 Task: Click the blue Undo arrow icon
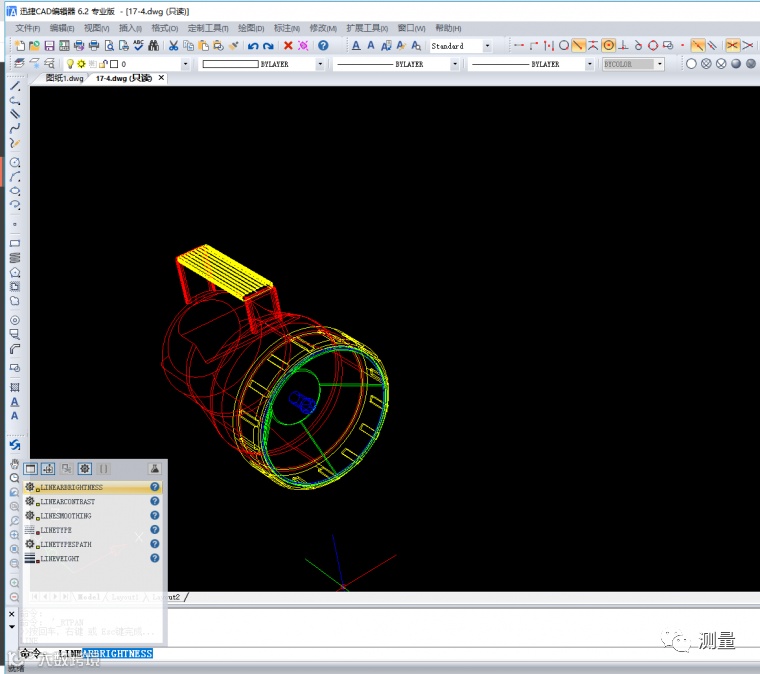(253, 46)
